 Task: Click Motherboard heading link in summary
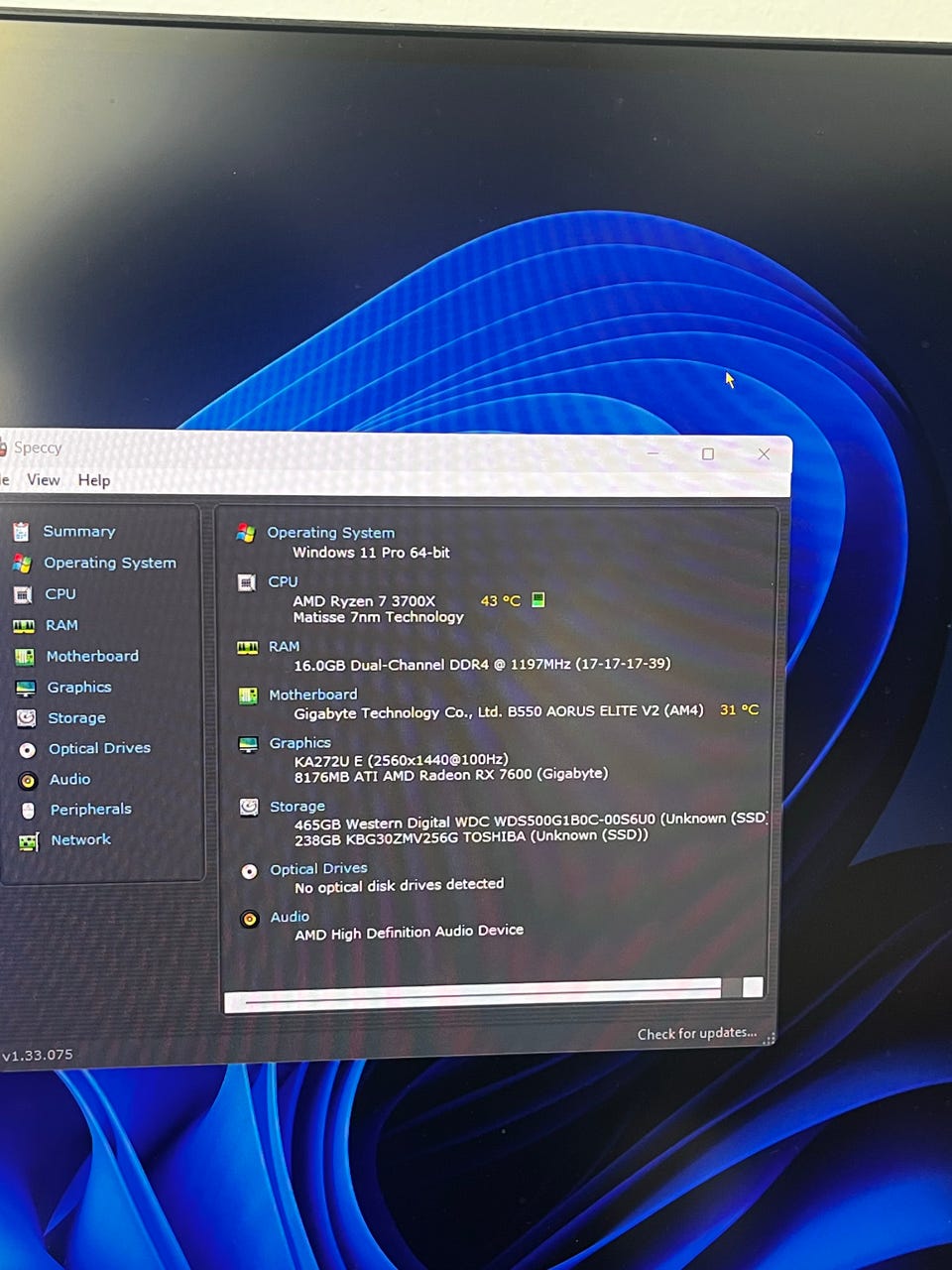point(312,695)
